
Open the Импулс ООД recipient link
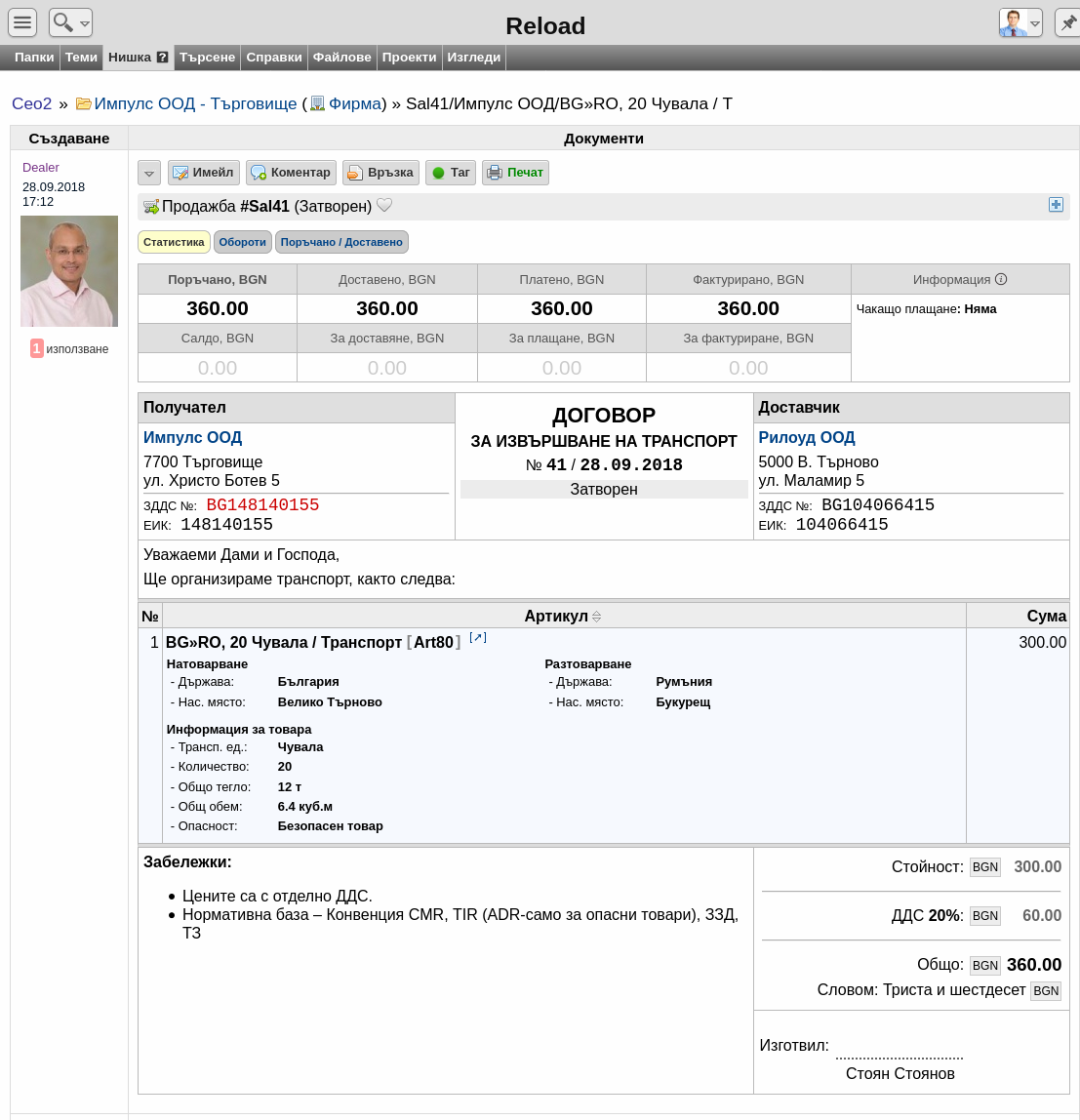tap(193, 437)
